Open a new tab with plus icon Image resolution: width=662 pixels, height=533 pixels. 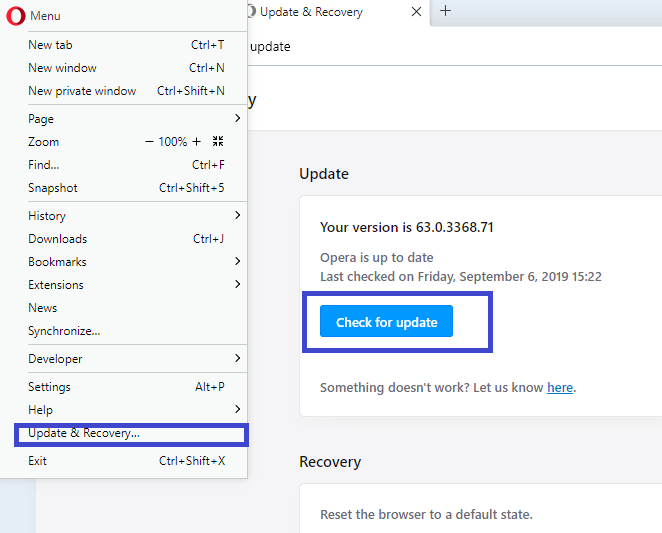pyautogui.click(x=445, y=11)
